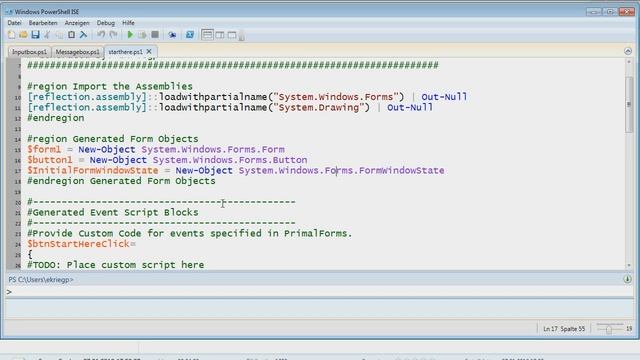
Task: Collapse the script pane arrow
Action: pyautogui.click(x=628, y=51)
